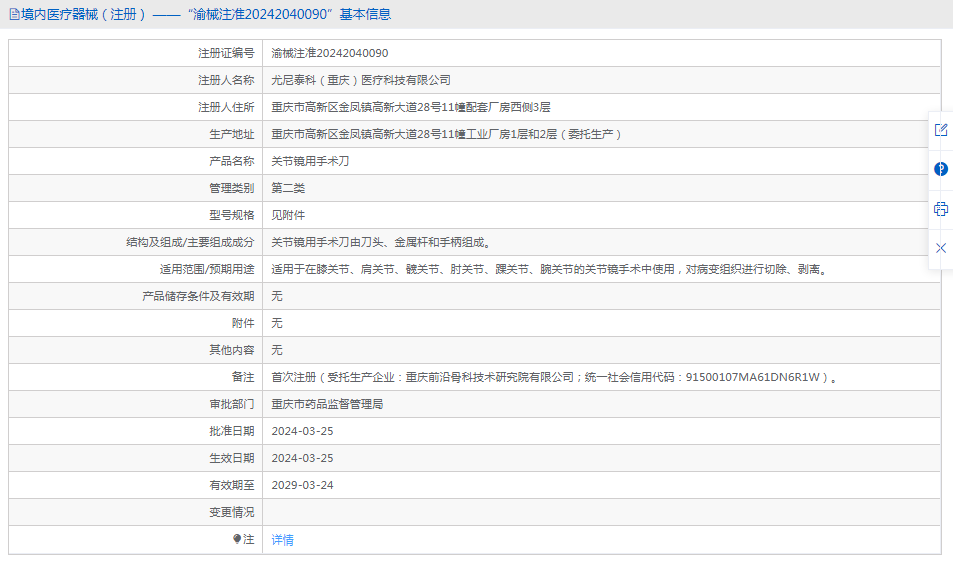Click the page title 境内医疗器械（注册）基本信息

pyautogui.click(x=206, y=14)
